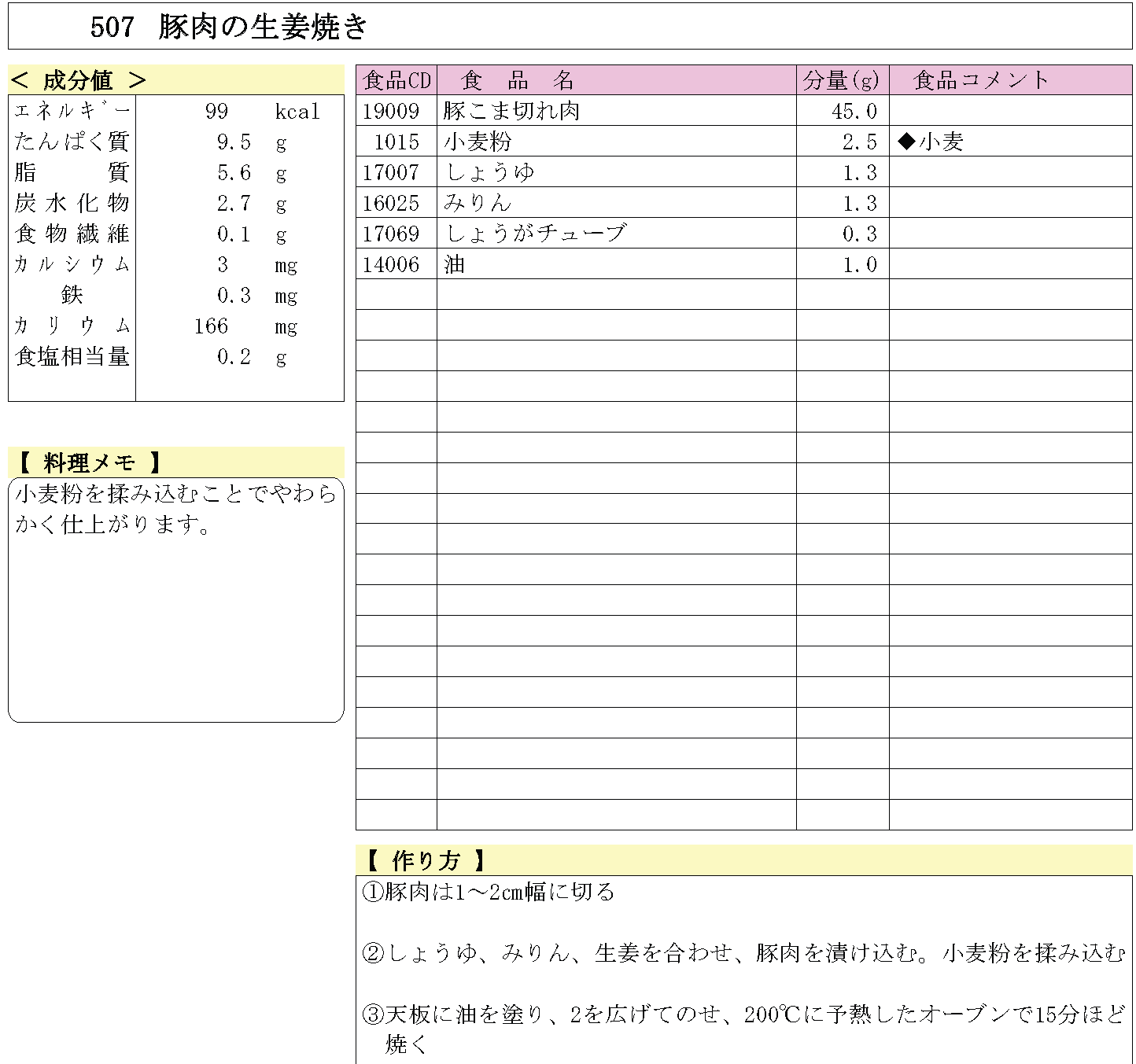Select the 豚こま切れ肉 ingredient cell
Viewport: 1136px width, 1064px height.
point(511,112)
